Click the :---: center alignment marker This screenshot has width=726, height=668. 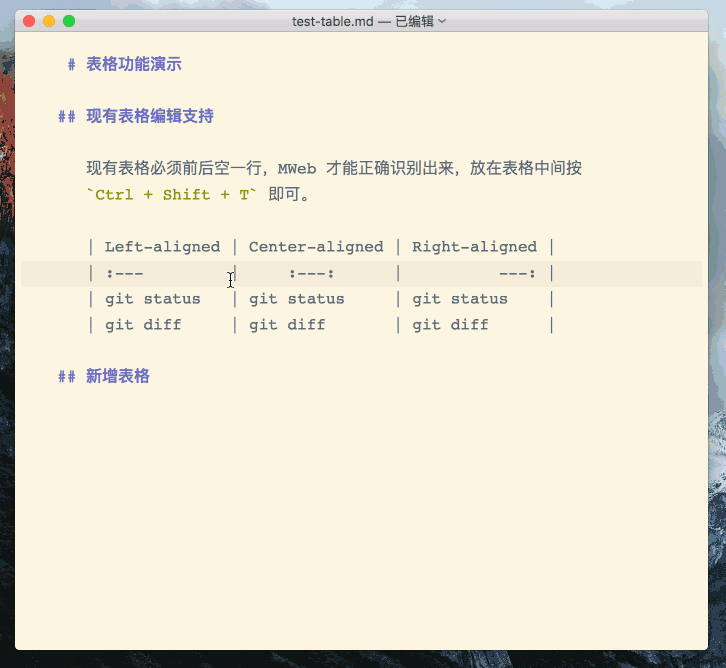coord(312,274)
